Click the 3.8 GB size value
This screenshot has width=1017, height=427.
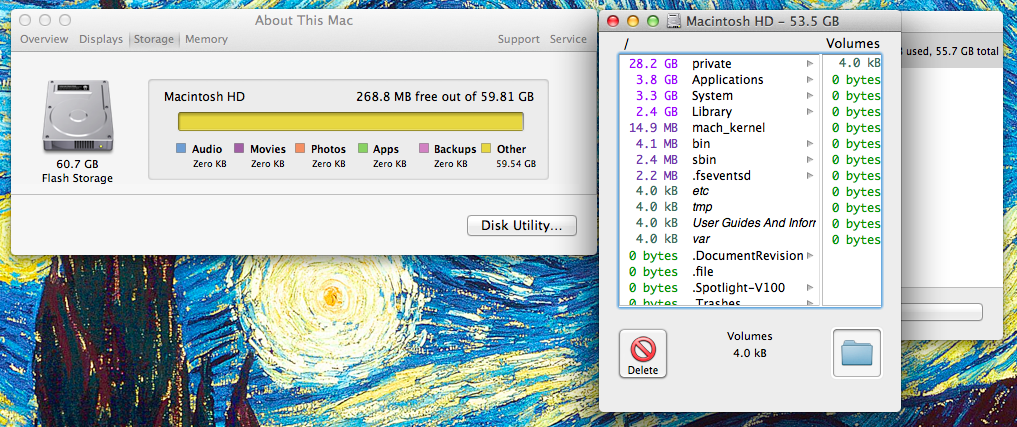pos(656,79)
